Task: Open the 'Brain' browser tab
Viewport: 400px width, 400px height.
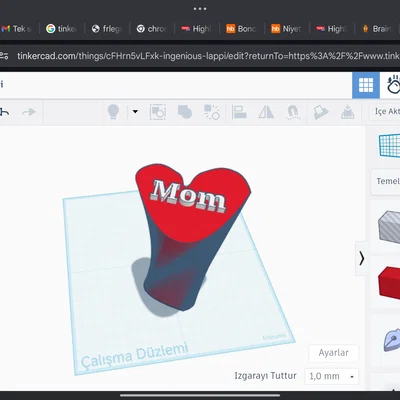Action: click(377, 29)
